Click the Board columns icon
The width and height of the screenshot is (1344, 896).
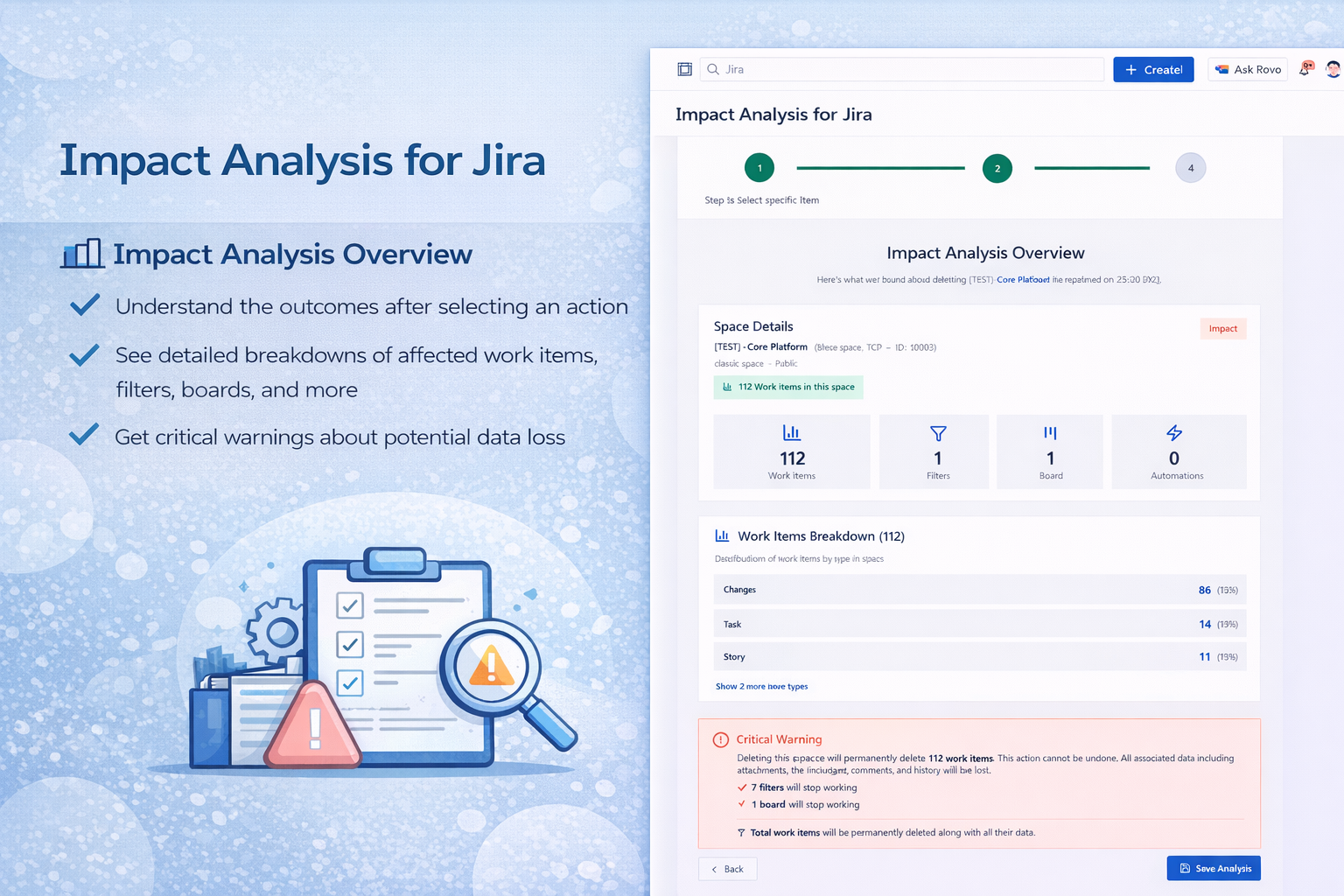(1050, 431)
